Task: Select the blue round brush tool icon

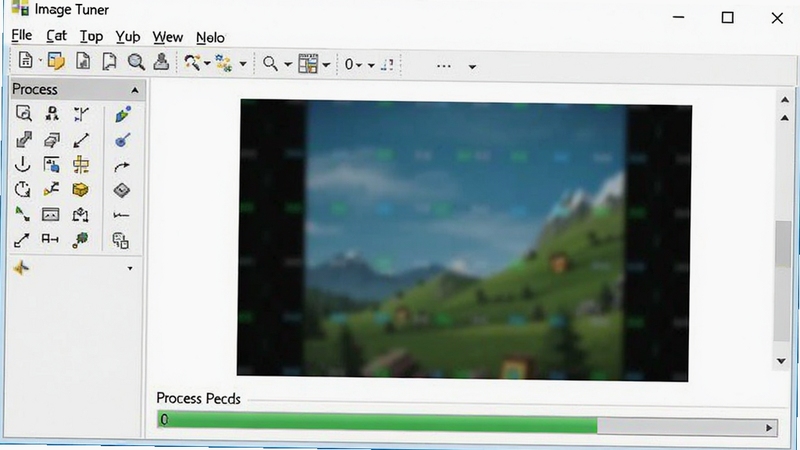Action: (x=122, y=140)
